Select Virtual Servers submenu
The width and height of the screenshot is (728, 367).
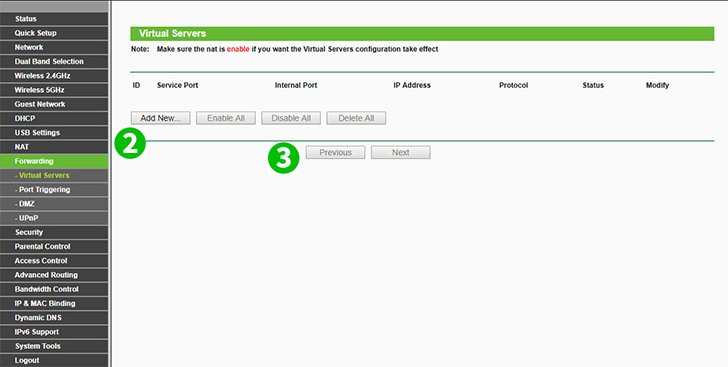click(54, 176)
